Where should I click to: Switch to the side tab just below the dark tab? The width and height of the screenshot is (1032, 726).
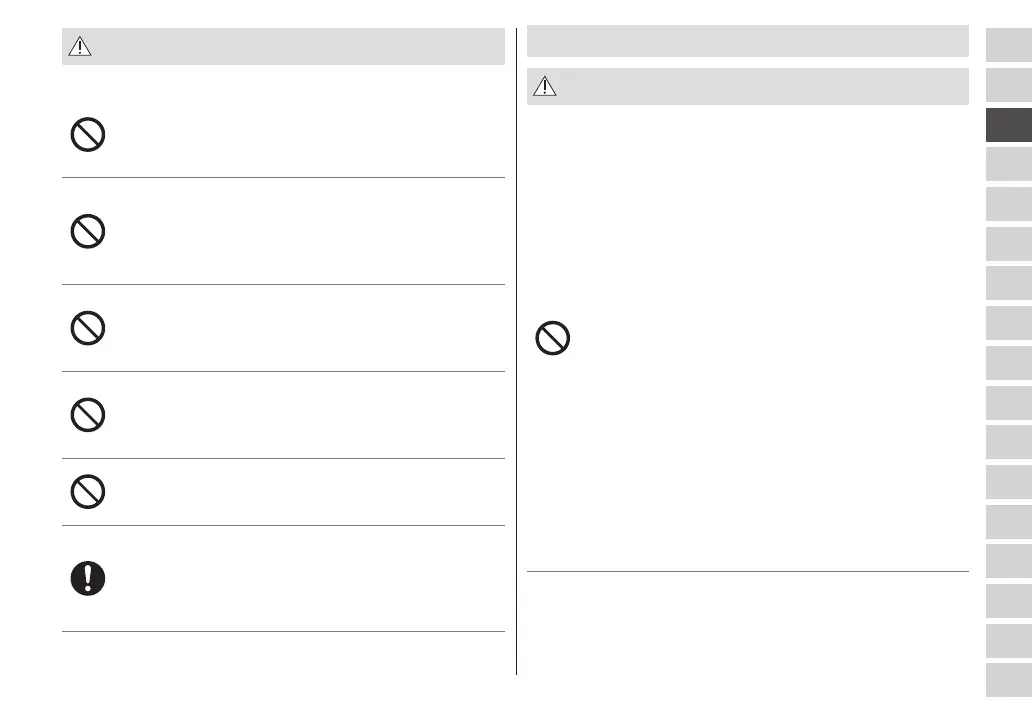pyautogui.click(x=1008, y=163)
